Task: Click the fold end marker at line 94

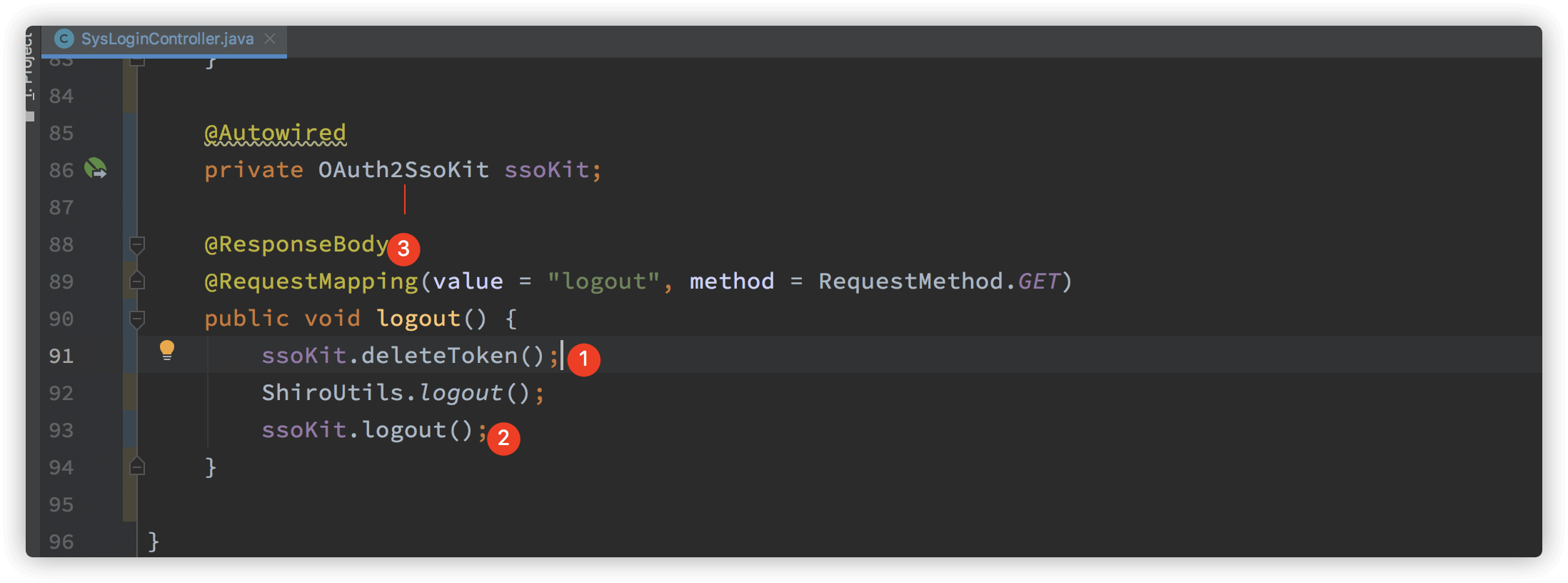Action: tap(137, 467)
